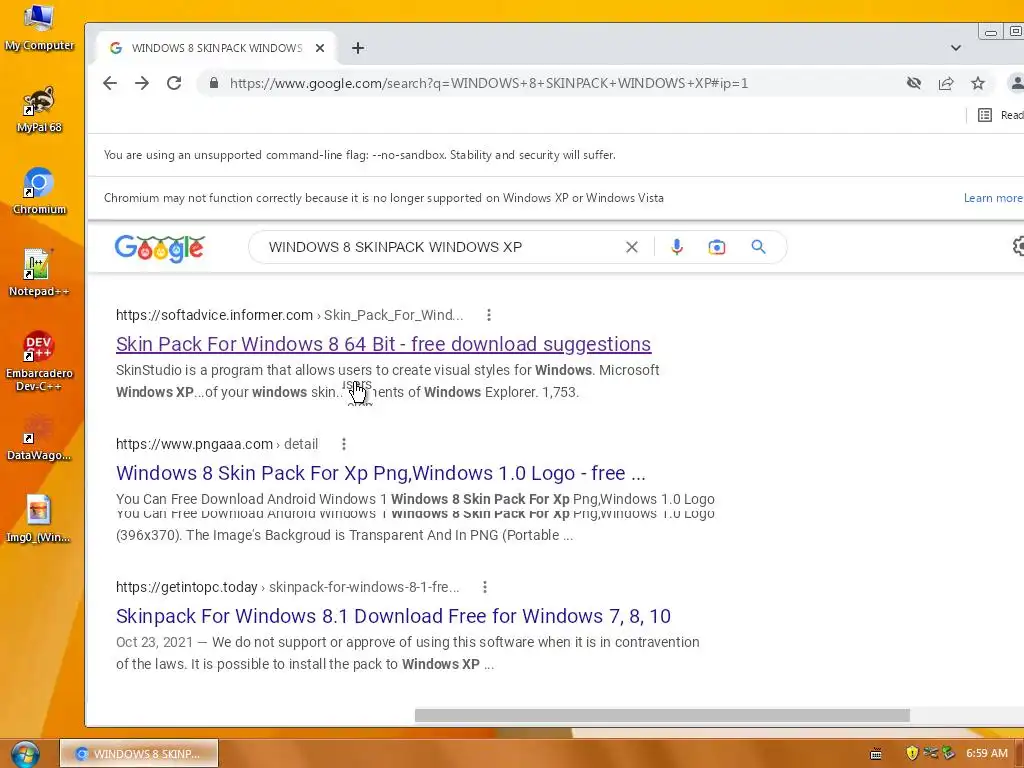Reload the current page
Viewport: 1024px width, 768px height.
[174, 83]
